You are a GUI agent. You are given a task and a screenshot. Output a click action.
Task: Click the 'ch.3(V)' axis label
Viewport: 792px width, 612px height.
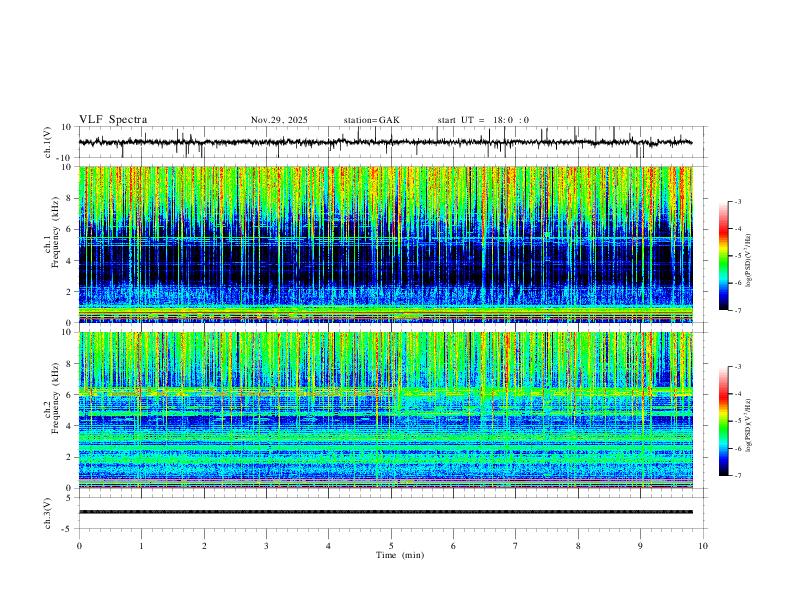[x=48, y=513]
